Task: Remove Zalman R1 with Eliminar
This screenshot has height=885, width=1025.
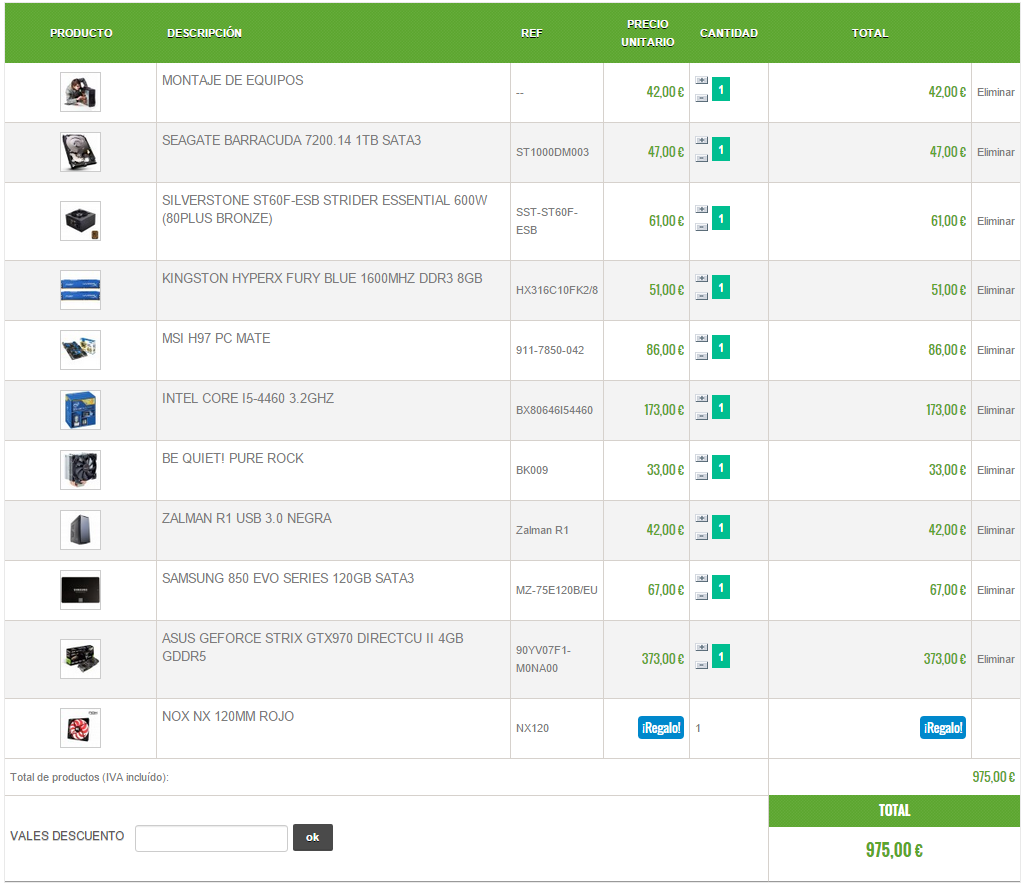Action: pyautogui.click(x=996, y=530)
